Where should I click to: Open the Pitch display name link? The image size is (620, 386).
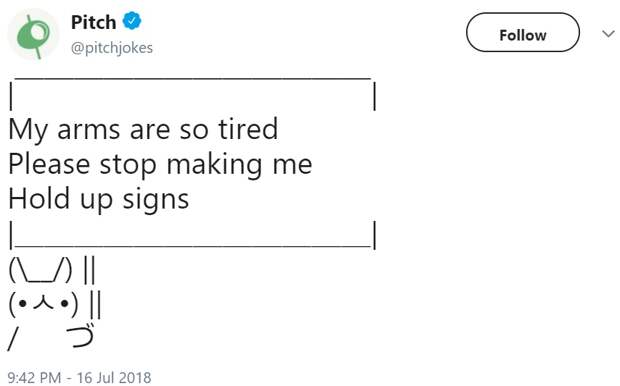[x=93, y=22]
